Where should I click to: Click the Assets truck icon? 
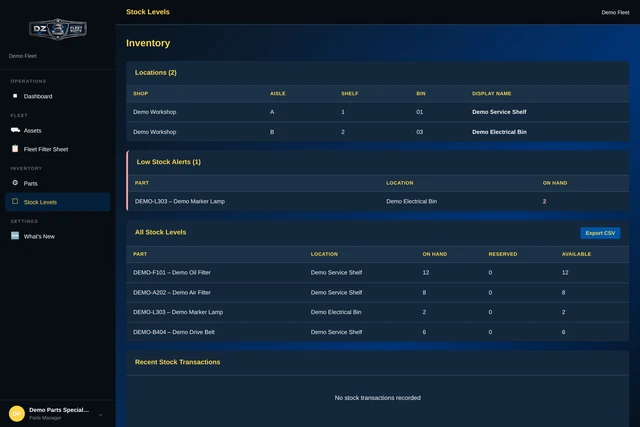coord(15,130)
